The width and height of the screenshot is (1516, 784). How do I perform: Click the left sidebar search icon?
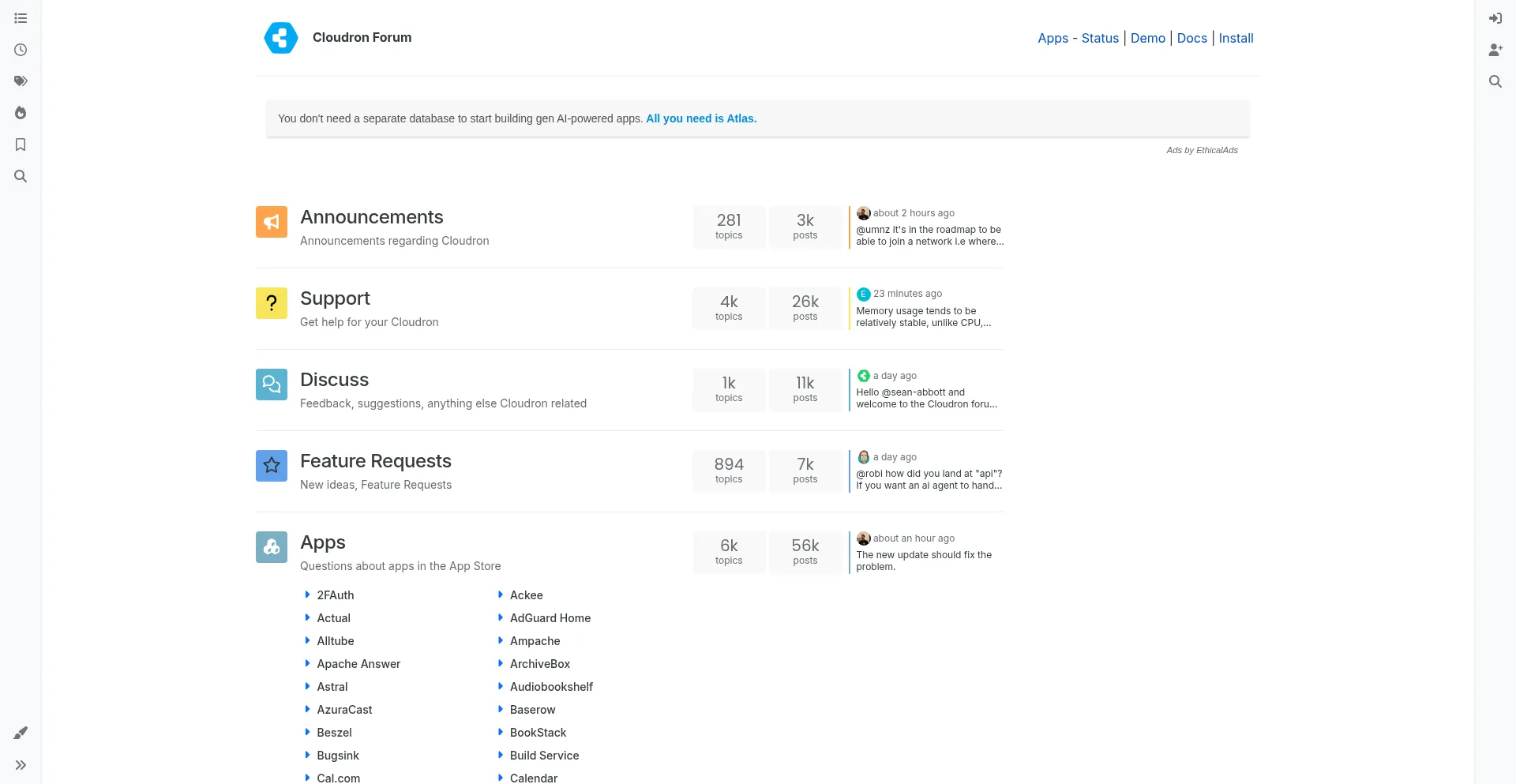[x=21, y=176]
